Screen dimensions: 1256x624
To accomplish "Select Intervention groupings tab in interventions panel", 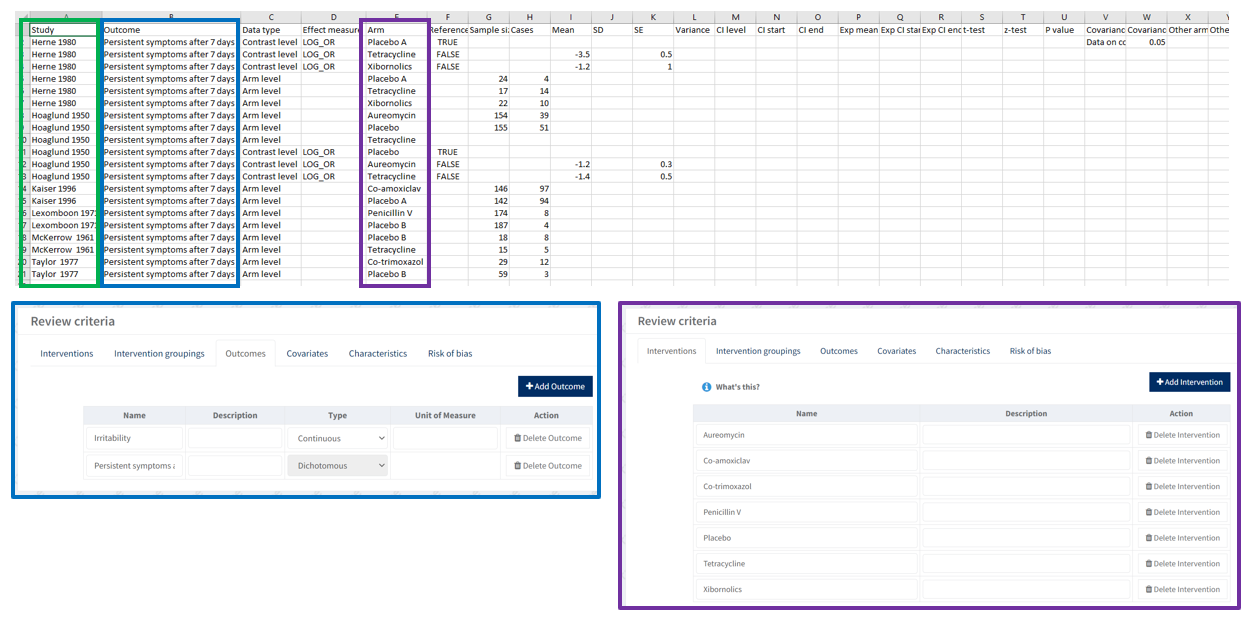I will (x=758, y=351).
